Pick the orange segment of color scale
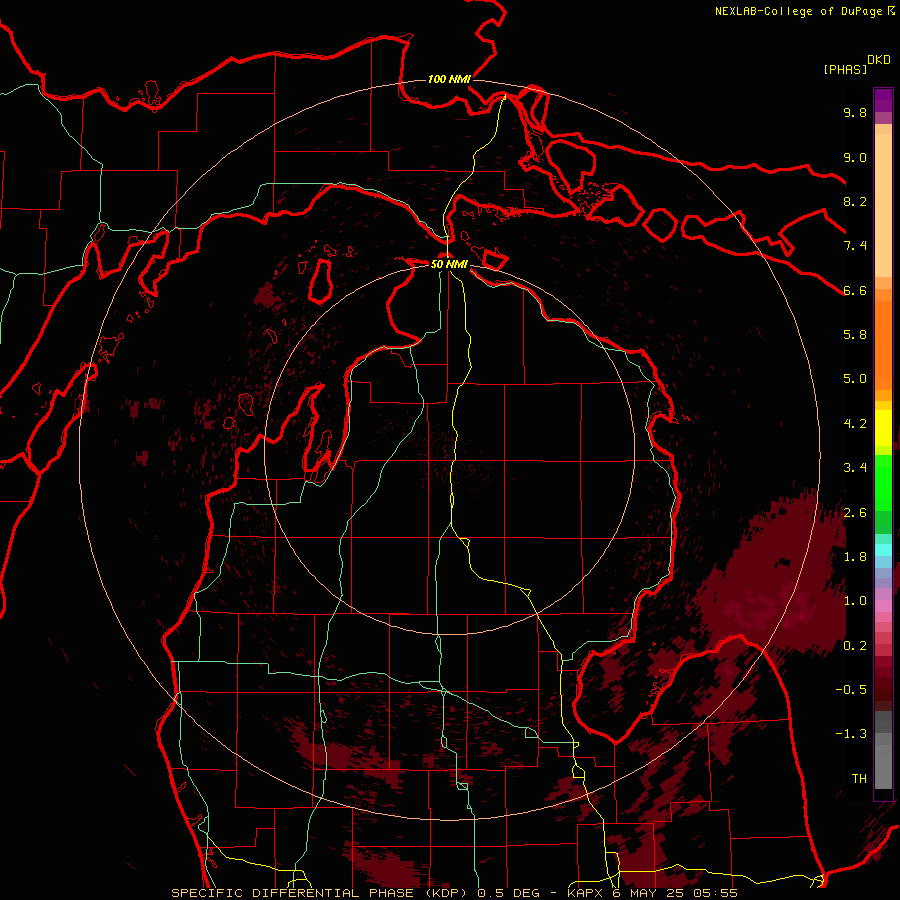Viewport: 900px width, 900px height. (x=883, y=344)
